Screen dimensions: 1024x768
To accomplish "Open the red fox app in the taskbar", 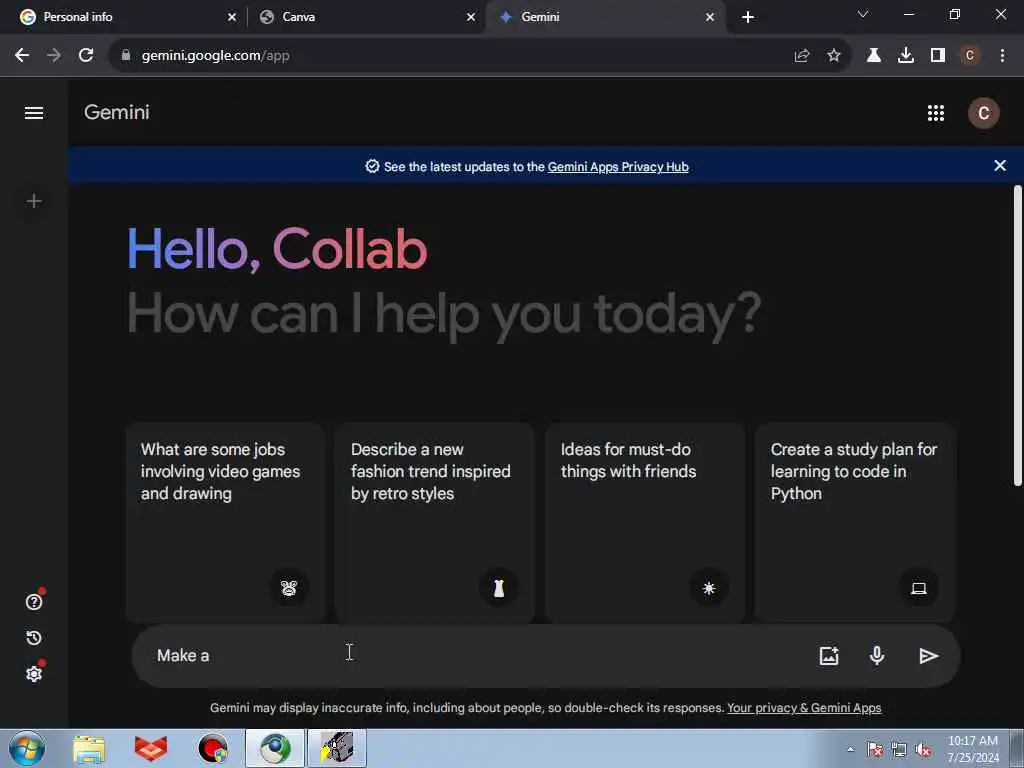I will 151,749.
